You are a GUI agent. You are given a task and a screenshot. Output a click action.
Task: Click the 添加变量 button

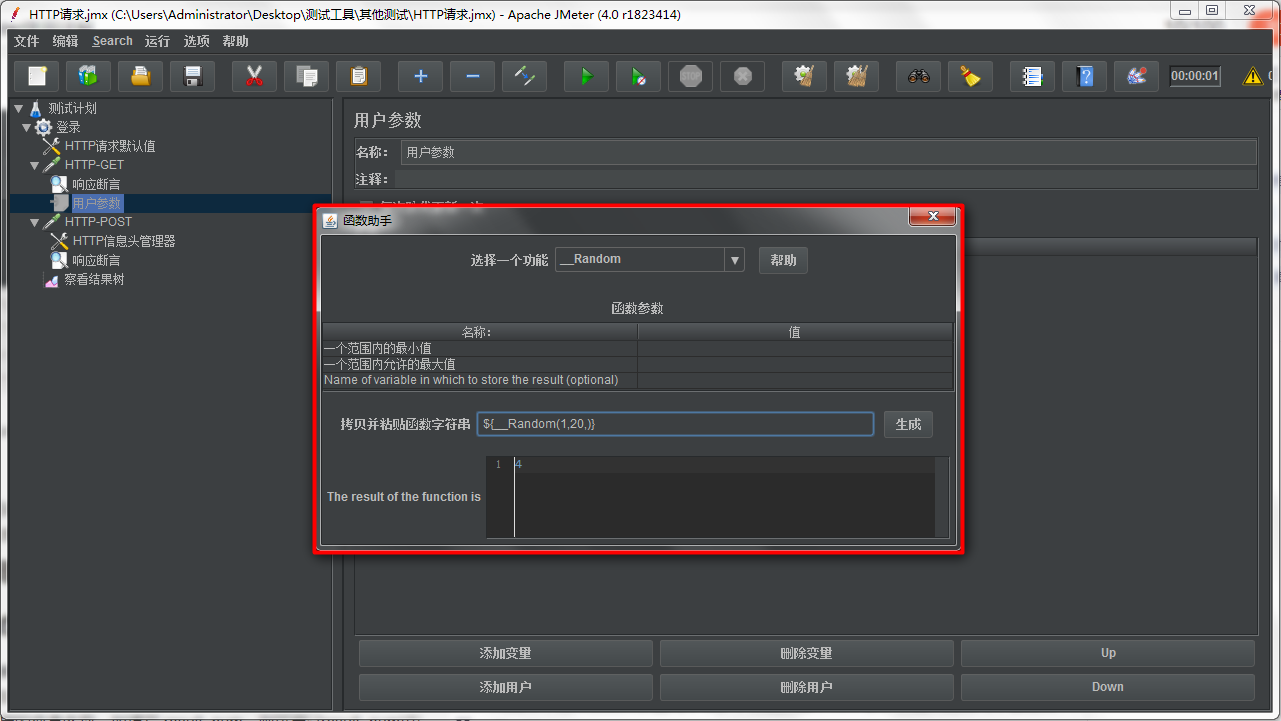pyautogui.click(x=505, y=653)
